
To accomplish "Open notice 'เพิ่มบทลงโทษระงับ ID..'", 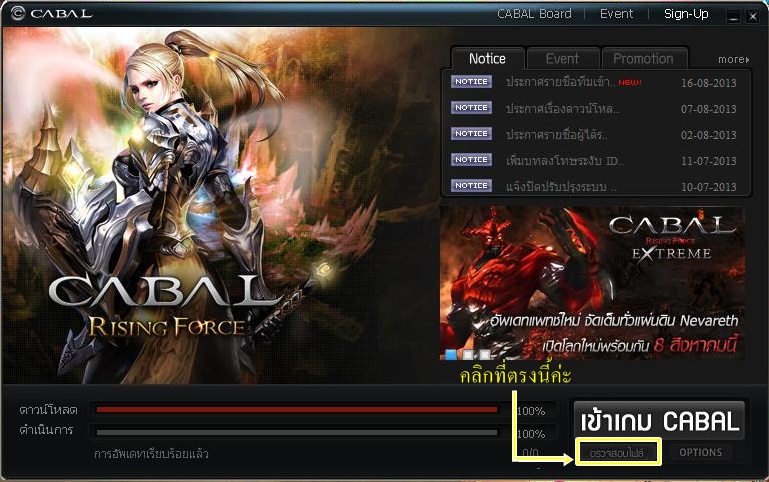I will coord(565,160).
